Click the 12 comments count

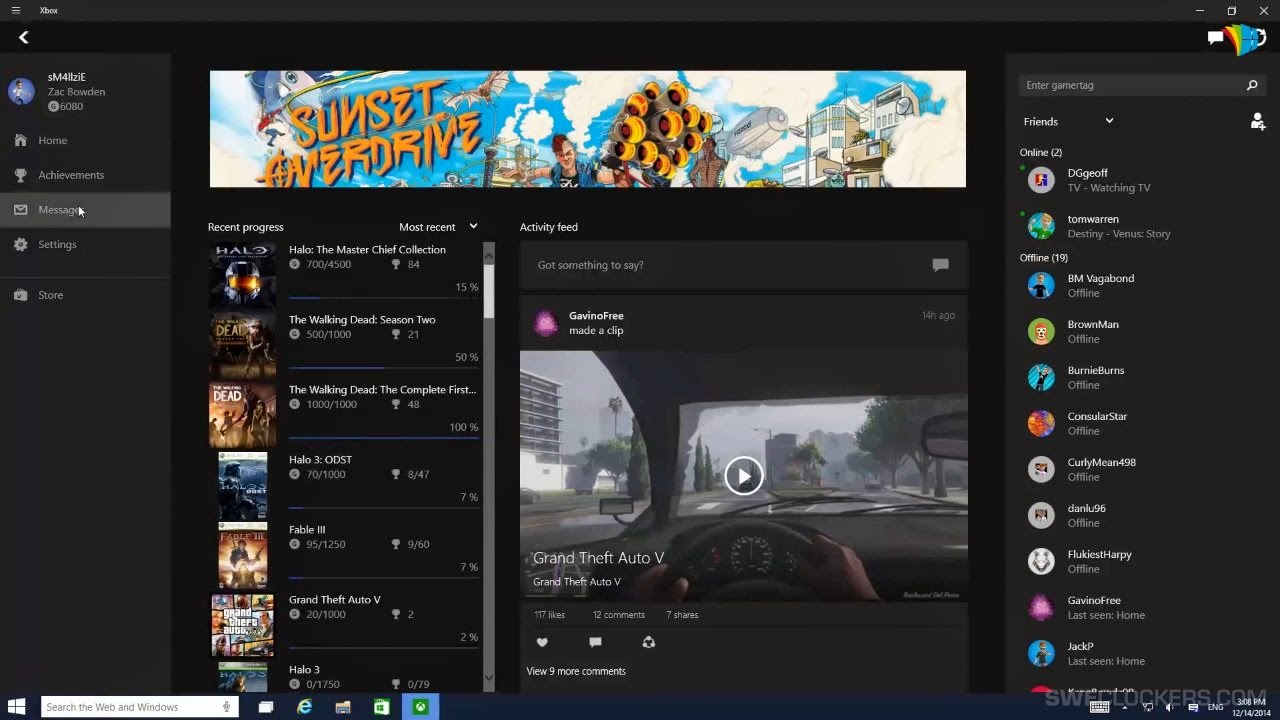click(x=618, y=615)
